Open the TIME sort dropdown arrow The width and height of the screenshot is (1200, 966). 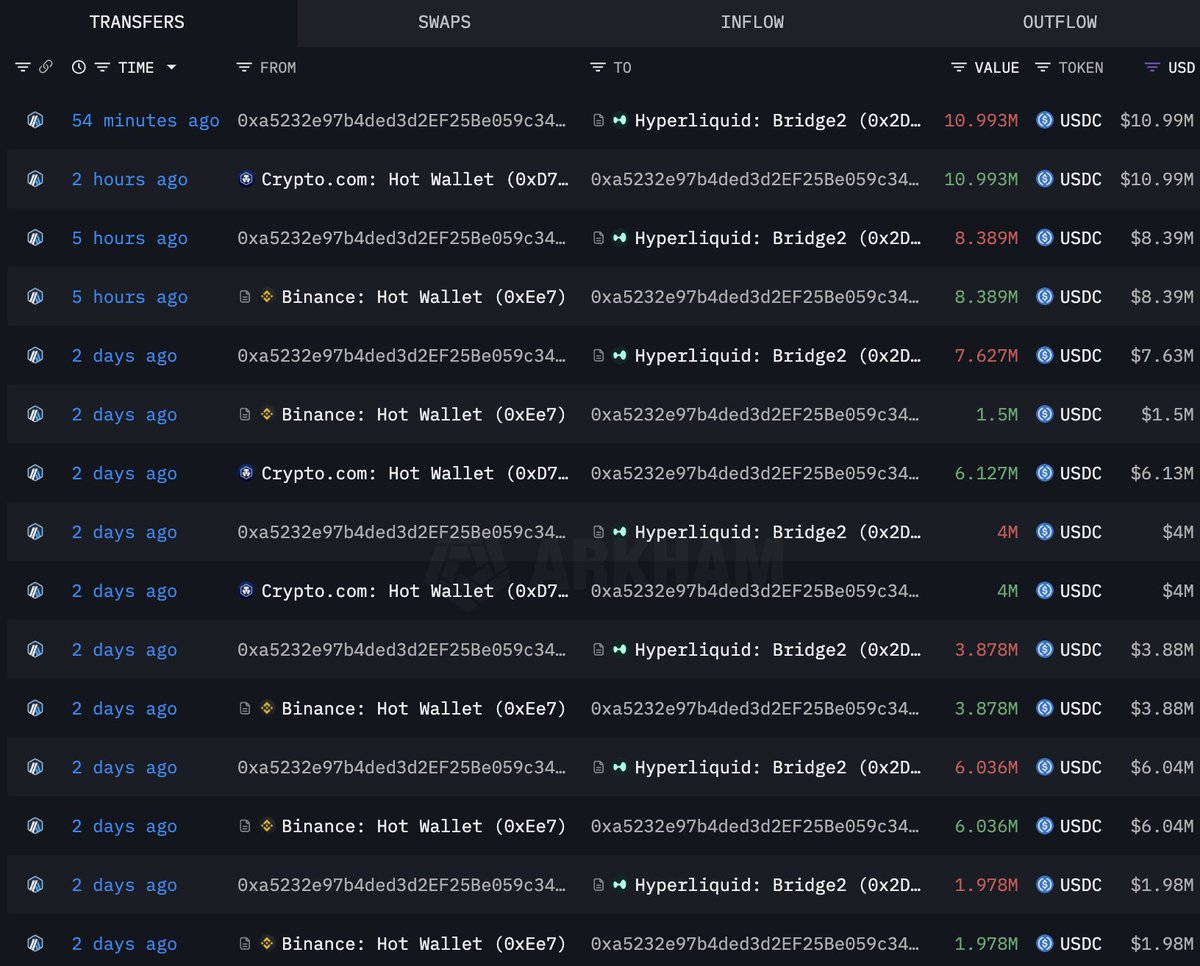171,67
